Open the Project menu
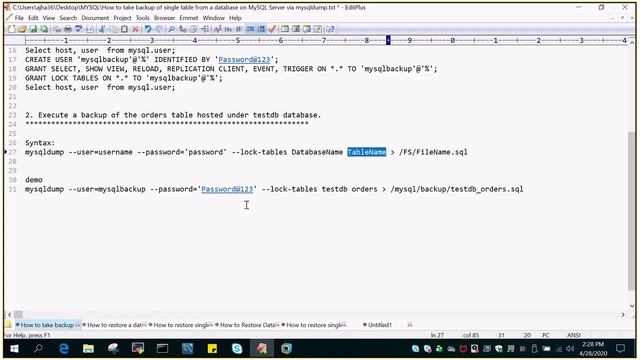The width and height of the screenshot is (640, 360). click(x=122, y=18)
